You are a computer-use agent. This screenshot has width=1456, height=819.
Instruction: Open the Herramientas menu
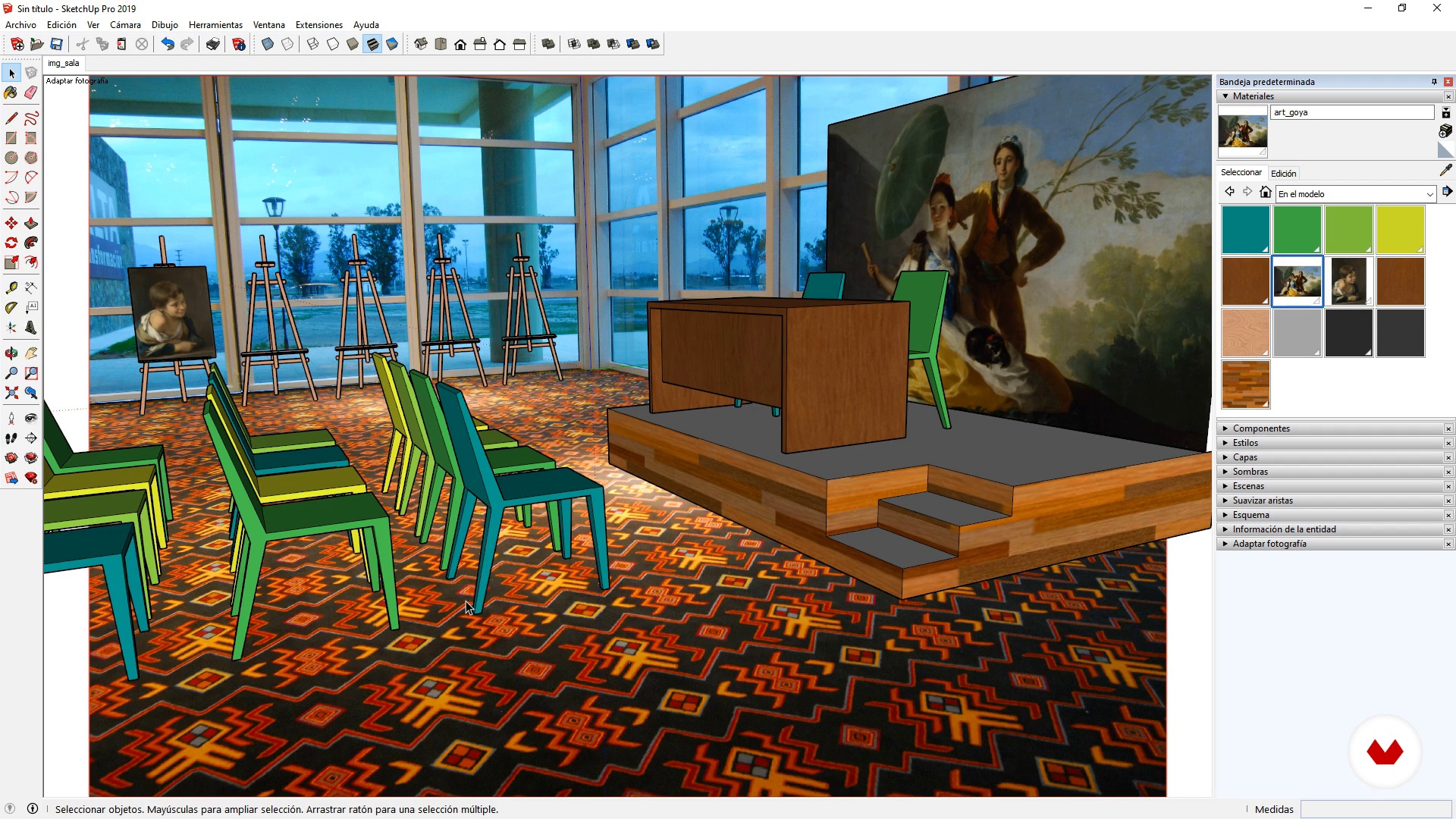(215, 25)
